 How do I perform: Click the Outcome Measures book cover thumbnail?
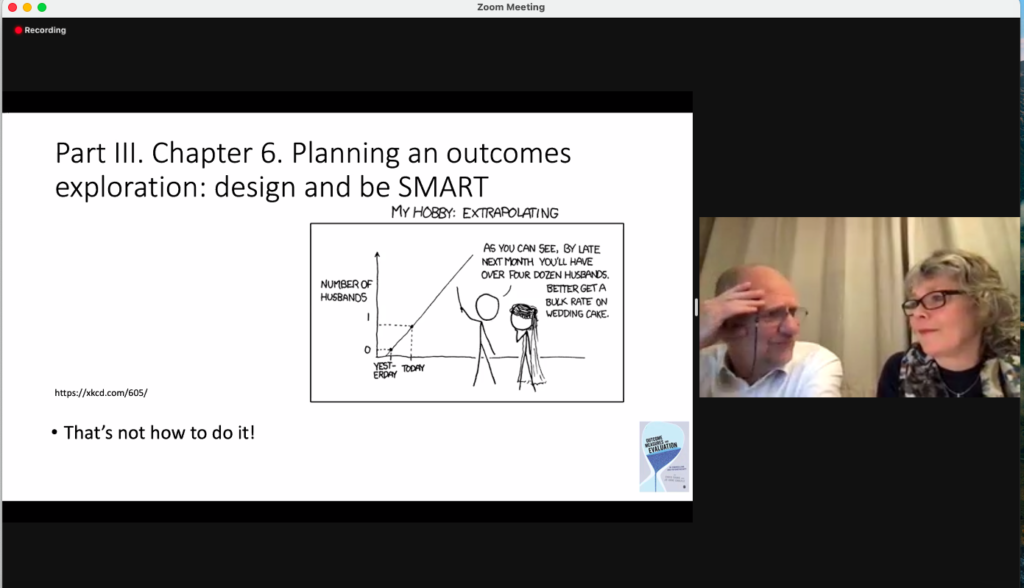coord(664,456)
